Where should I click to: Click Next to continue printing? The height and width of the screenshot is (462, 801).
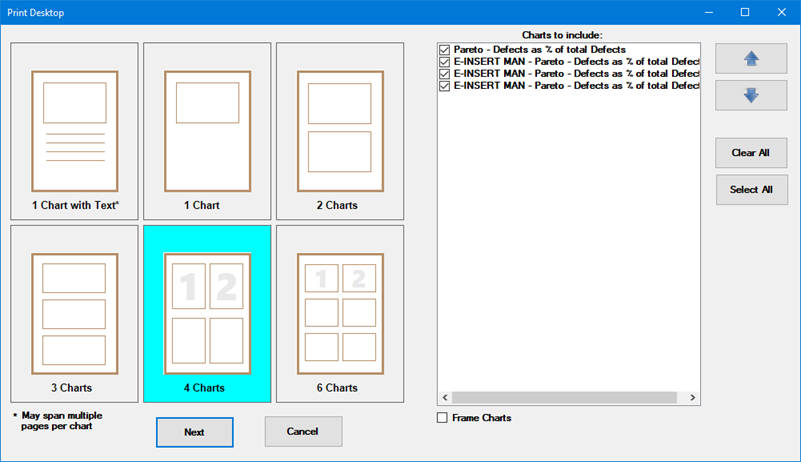coord(194,432)
